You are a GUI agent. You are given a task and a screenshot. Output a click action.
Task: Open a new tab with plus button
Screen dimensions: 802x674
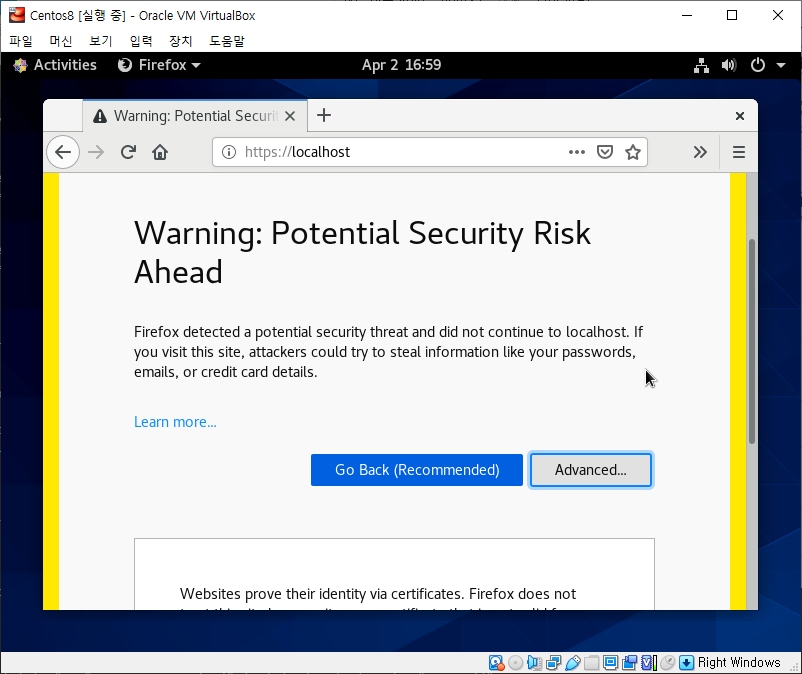324,116
